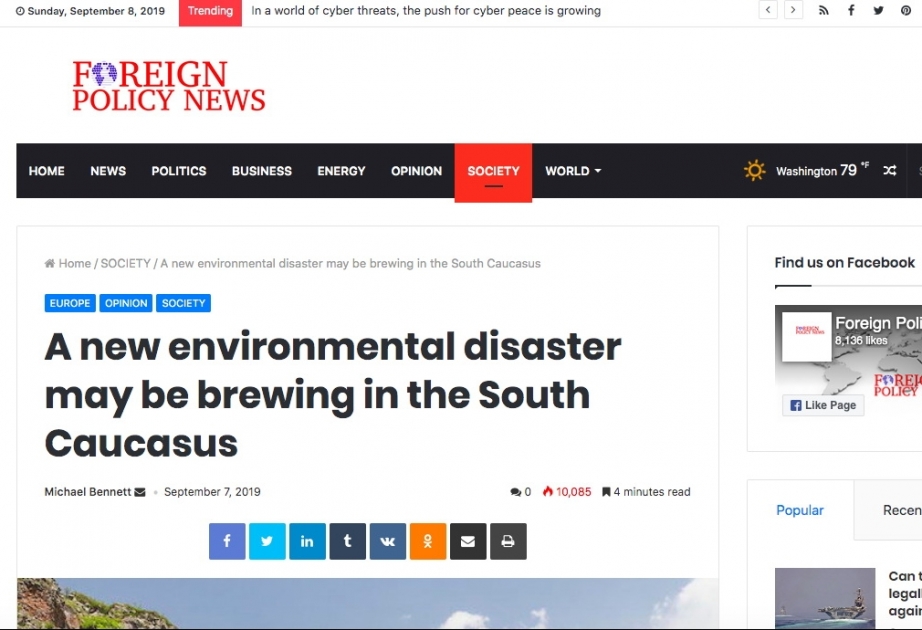Share the article to Tumblr
Screen dimensions: 922x630
click(347, 541)
